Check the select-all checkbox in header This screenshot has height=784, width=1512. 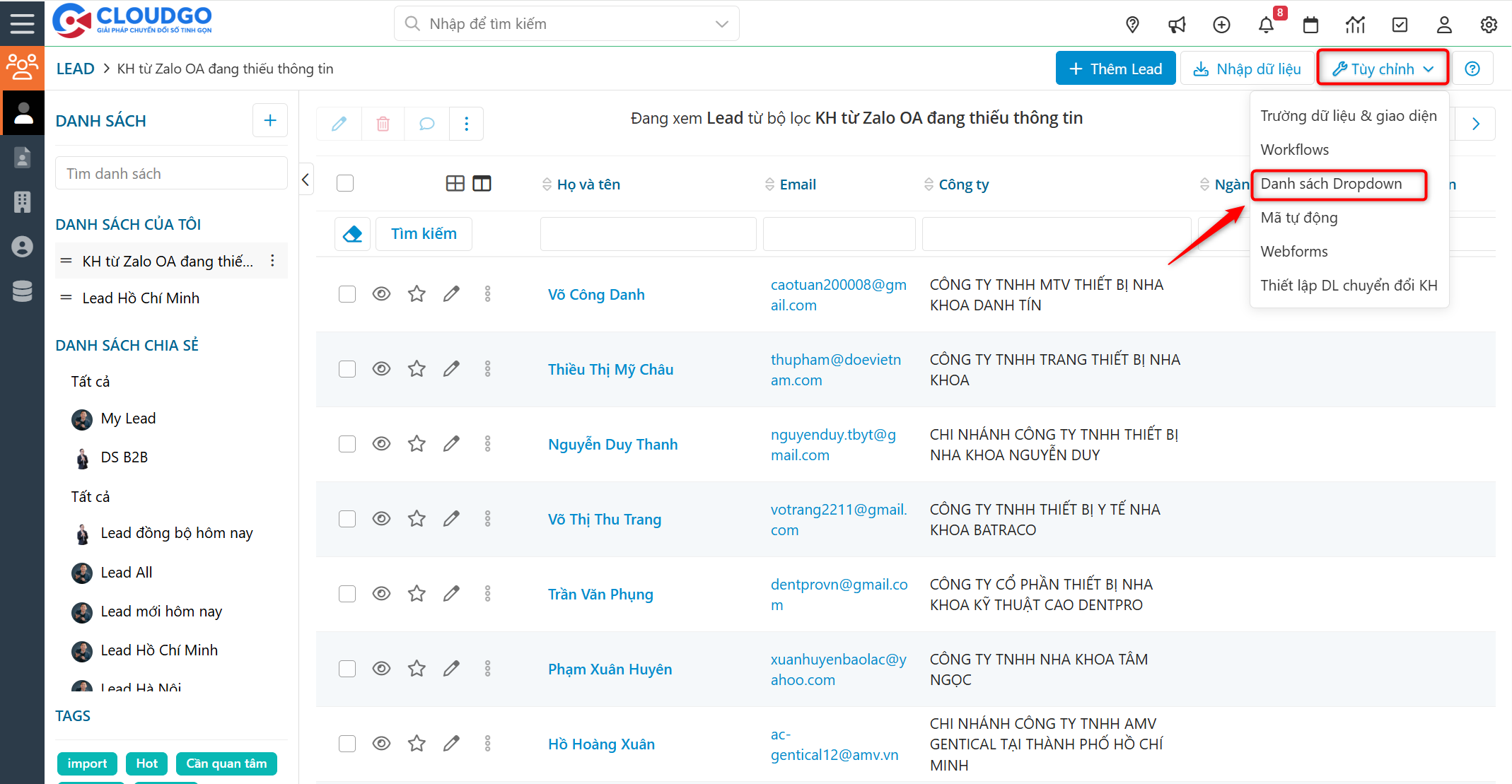[x=345, y=184]
